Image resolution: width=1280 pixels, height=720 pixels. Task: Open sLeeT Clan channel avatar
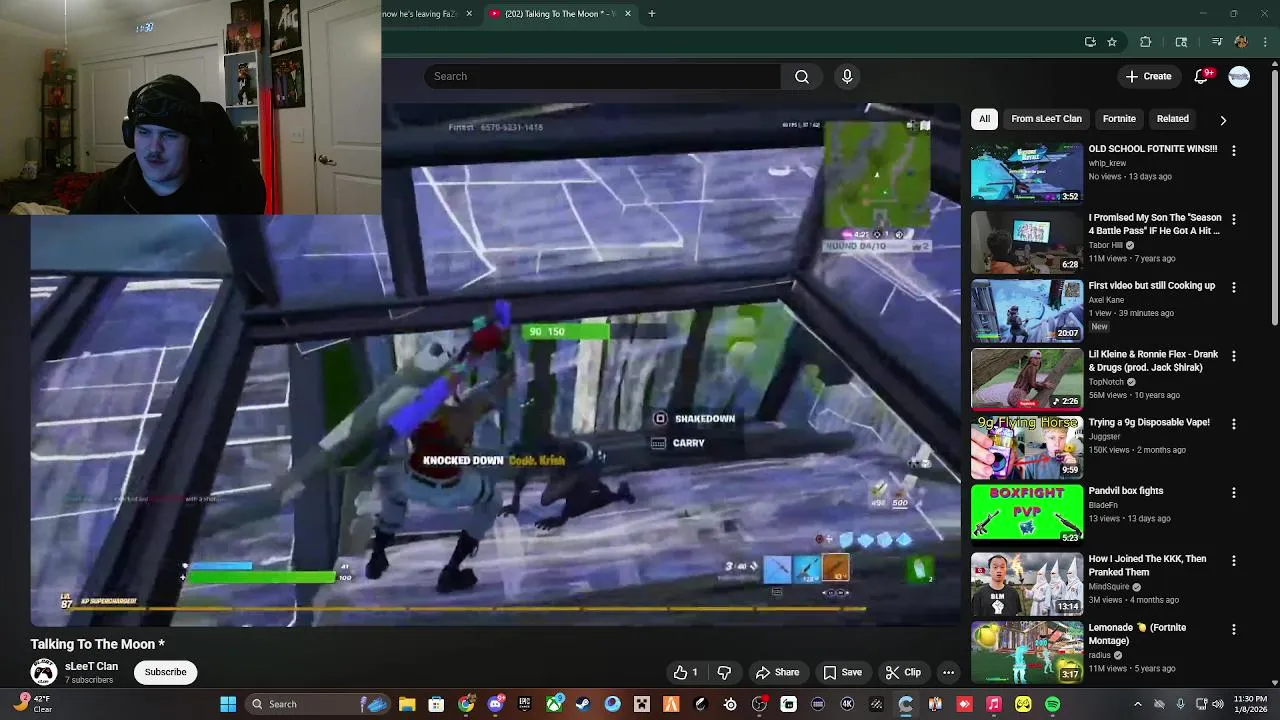[43, 672]
